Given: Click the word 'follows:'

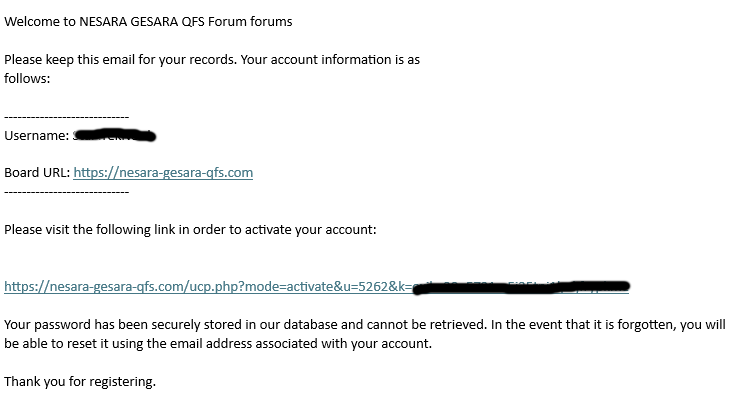Looking at the screenshot, I should [27, 78].
